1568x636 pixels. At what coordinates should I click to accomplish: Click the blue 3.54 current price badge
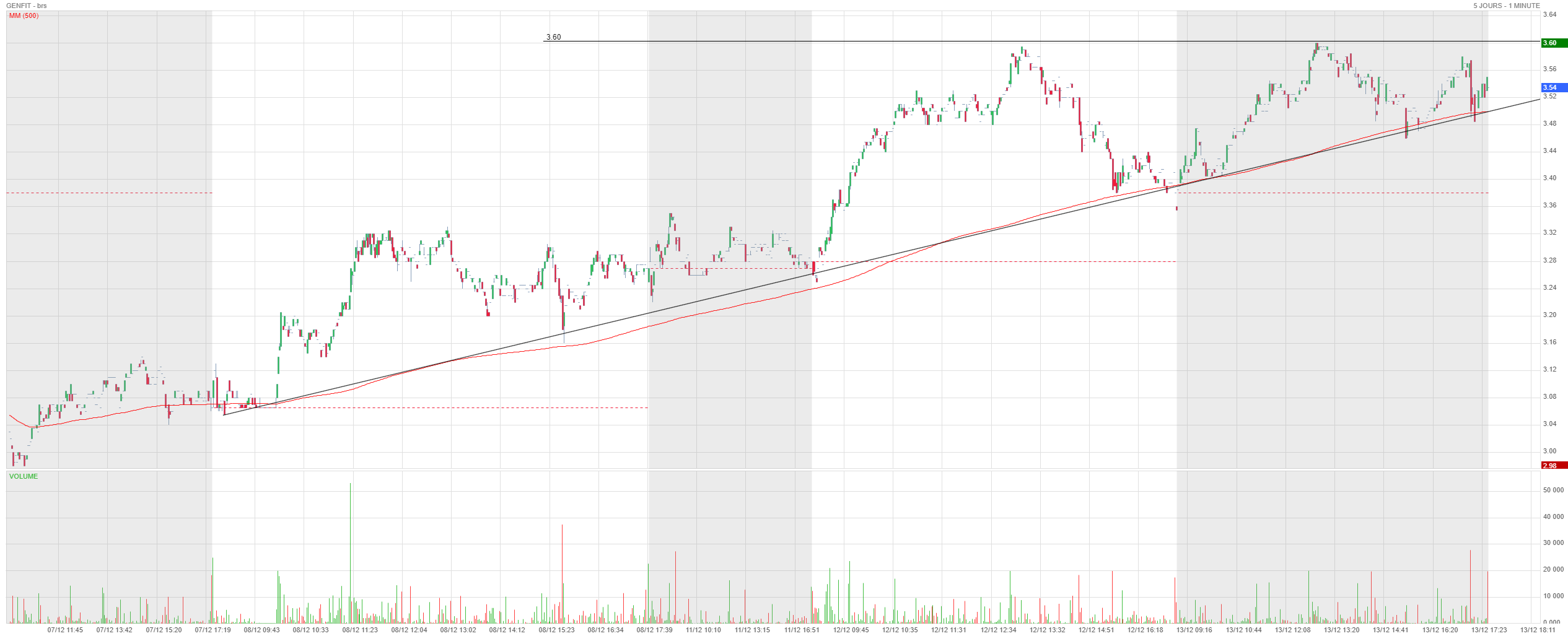pyautogui.click(x=1554, y=87)
